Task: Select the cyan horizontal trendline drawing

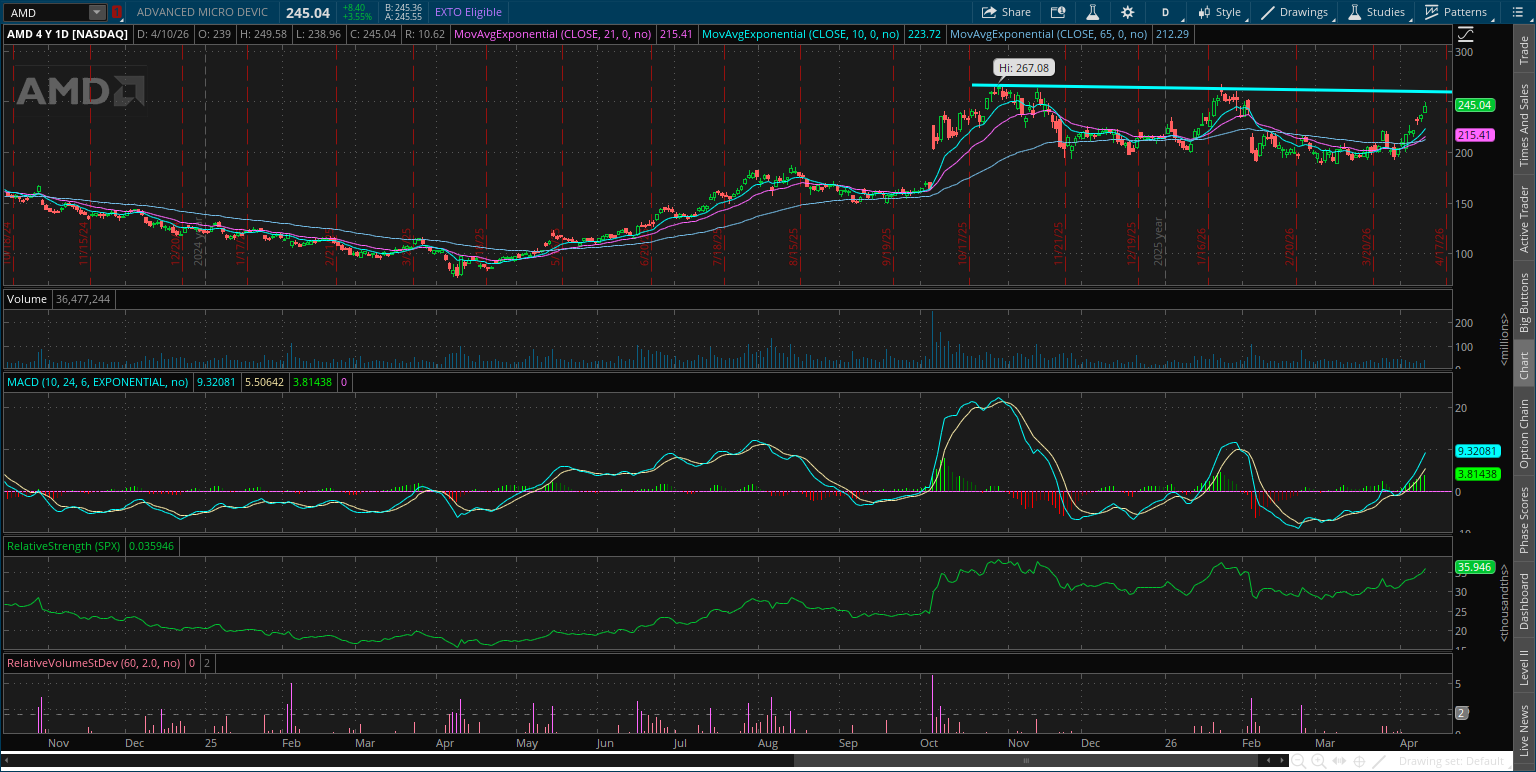Action: (x=1211, y=88)
